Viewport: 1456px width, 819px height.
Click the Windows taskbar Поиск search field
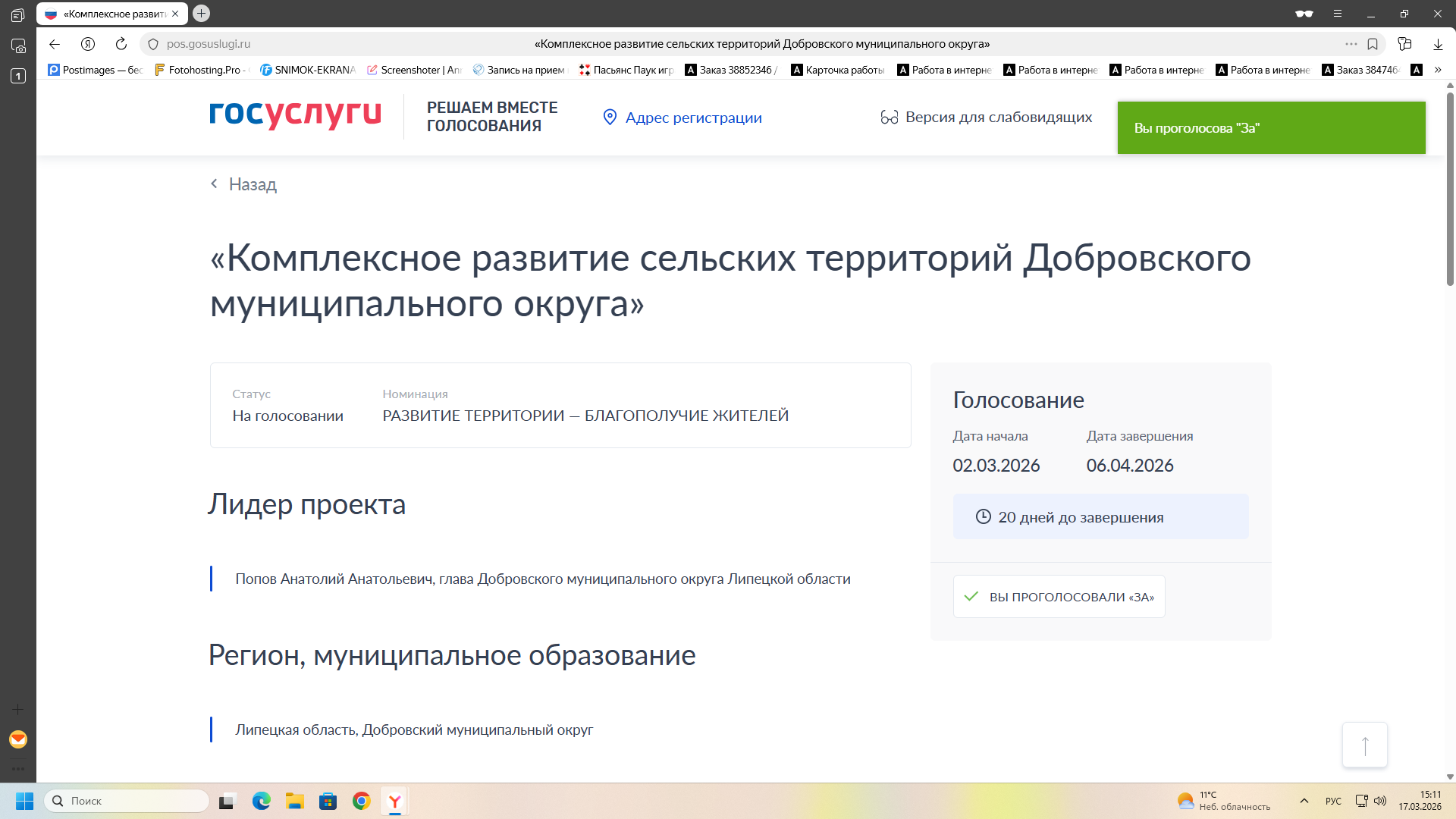127,801
